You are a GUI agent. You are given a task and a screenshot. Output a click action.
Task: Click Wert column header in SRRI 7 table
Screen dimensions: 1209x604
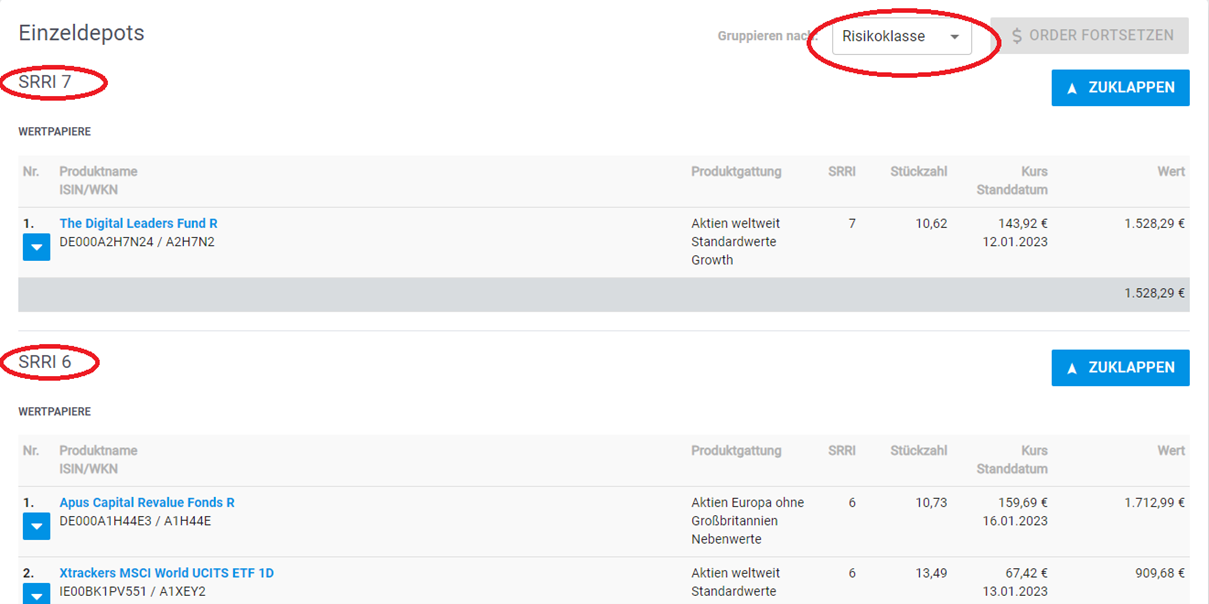coord(1170,172)
